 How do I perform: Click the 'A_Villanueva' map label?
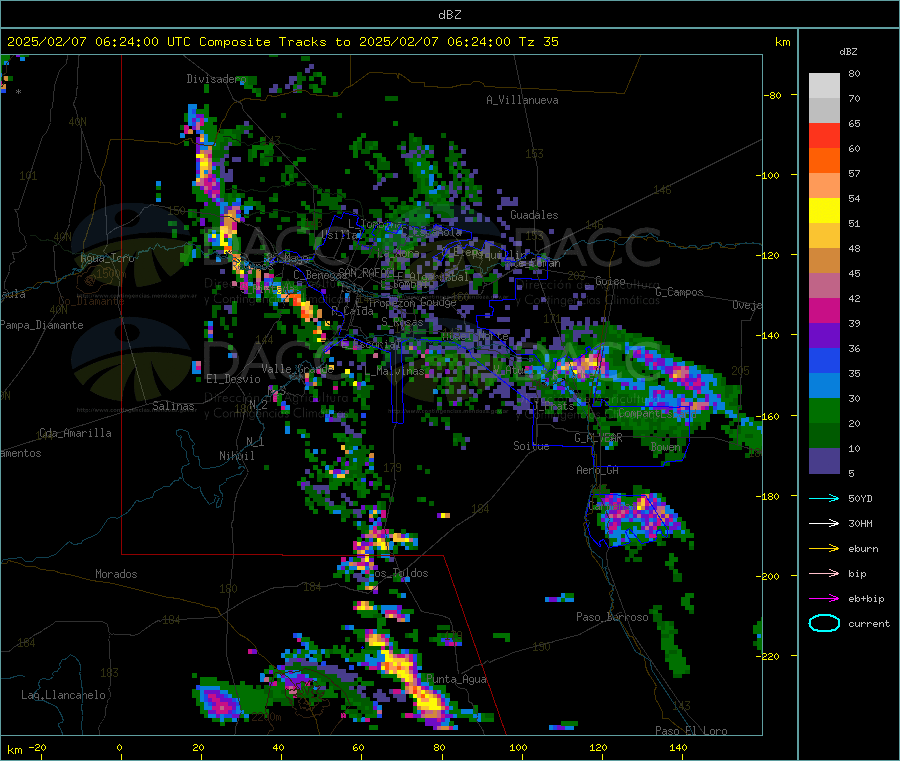pos(522,100)
